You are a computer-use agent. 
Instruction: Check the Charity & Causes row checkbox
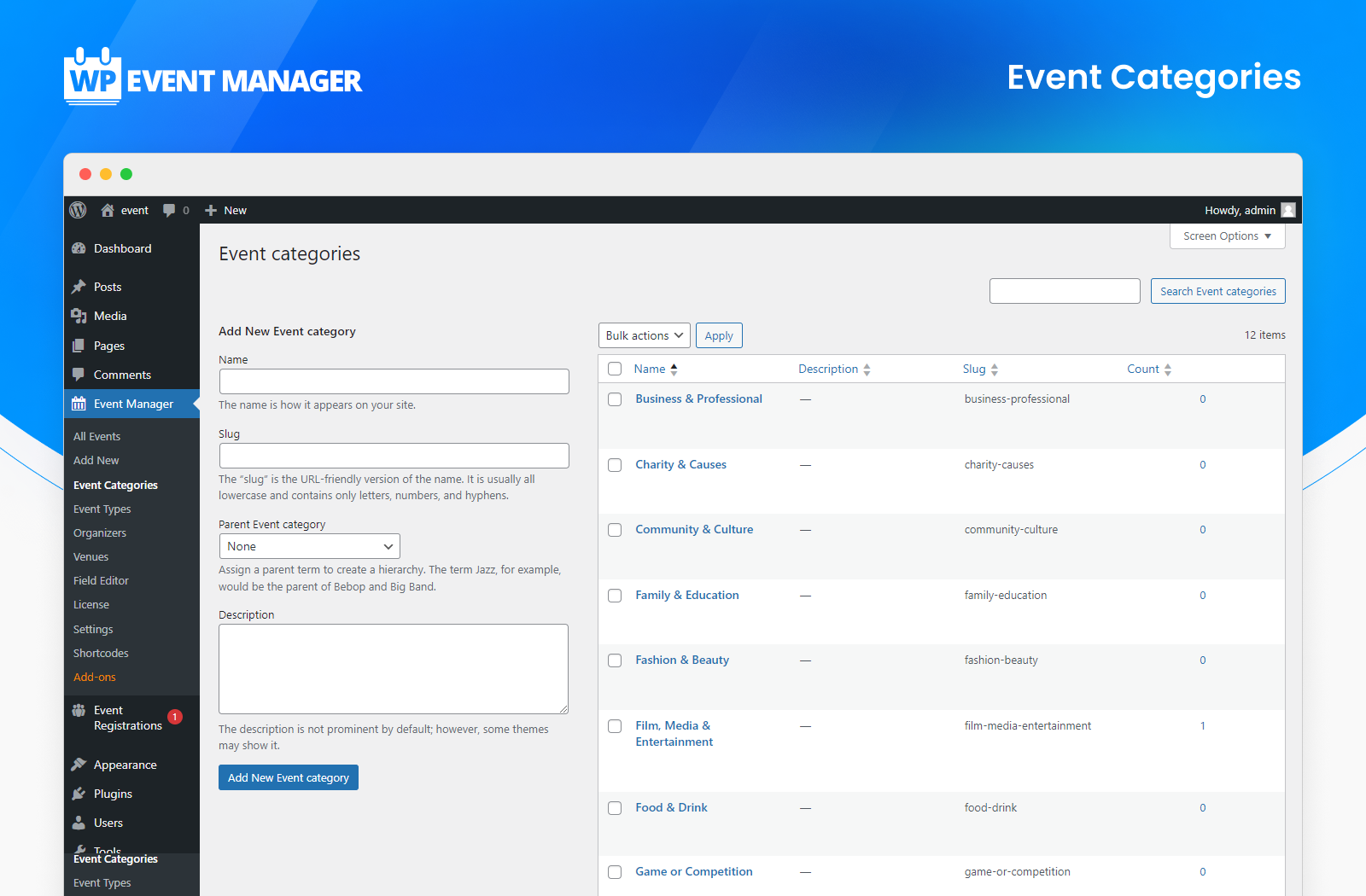click(x=615, y=465)
